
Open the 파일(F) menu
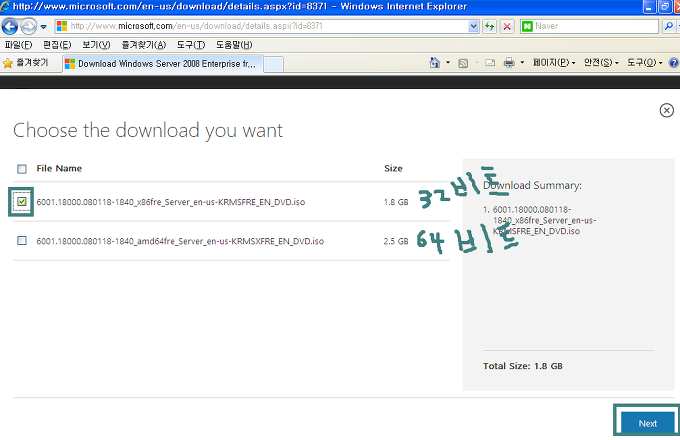pos(18,45)
